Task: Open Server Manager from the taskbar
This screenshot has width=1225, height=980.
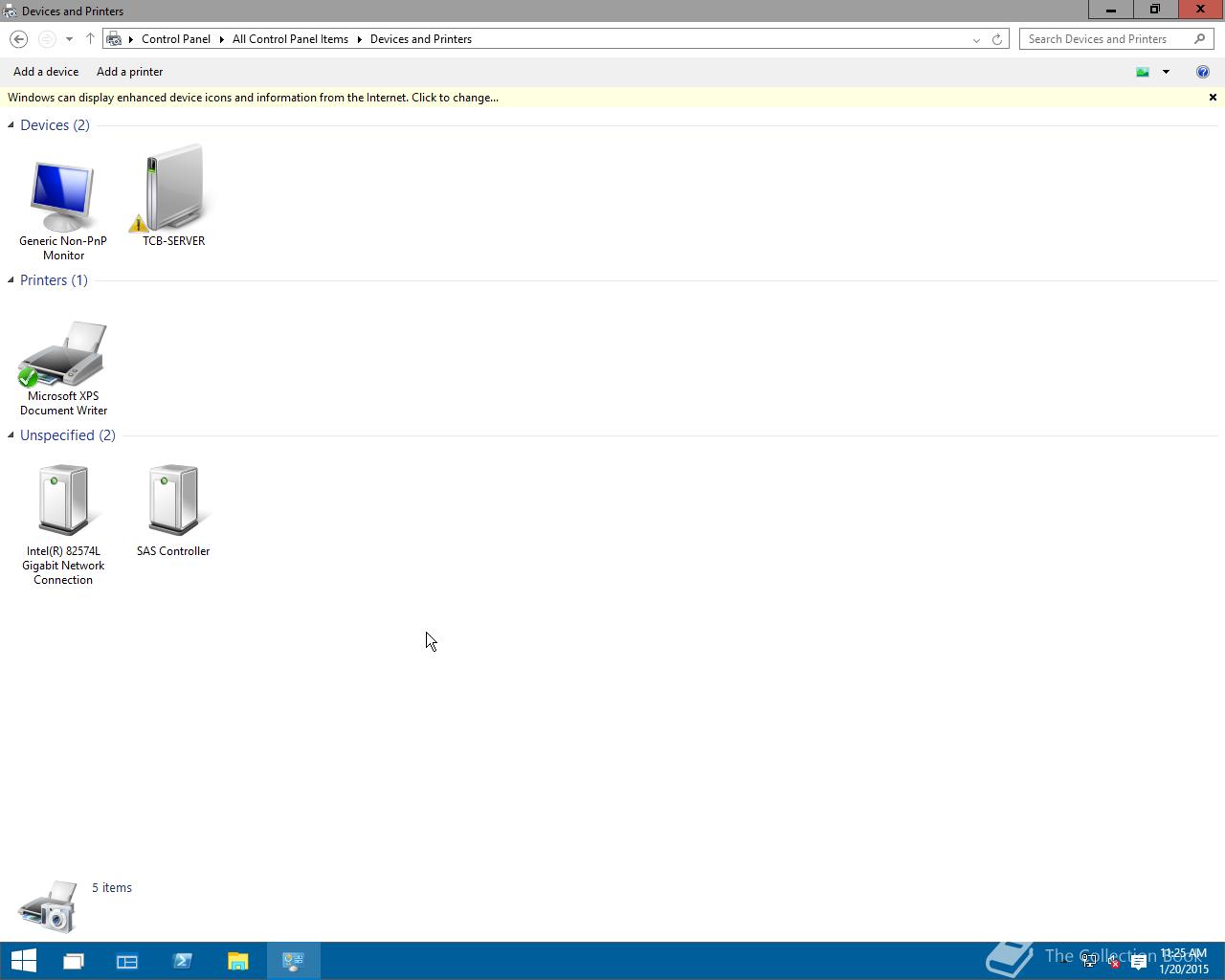Action: point(127,961)
